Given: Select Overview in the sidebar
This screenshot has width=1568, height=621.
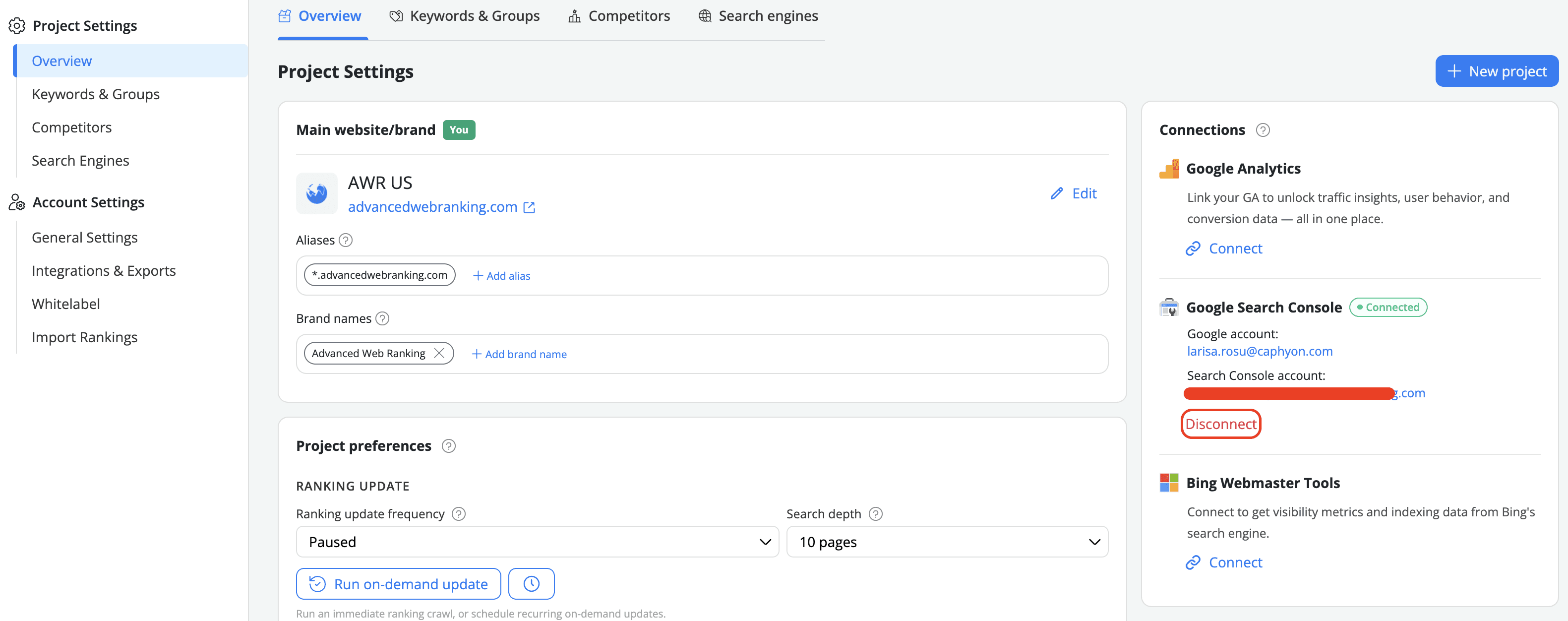Looking at the screenshot, I should click(130, 61).
